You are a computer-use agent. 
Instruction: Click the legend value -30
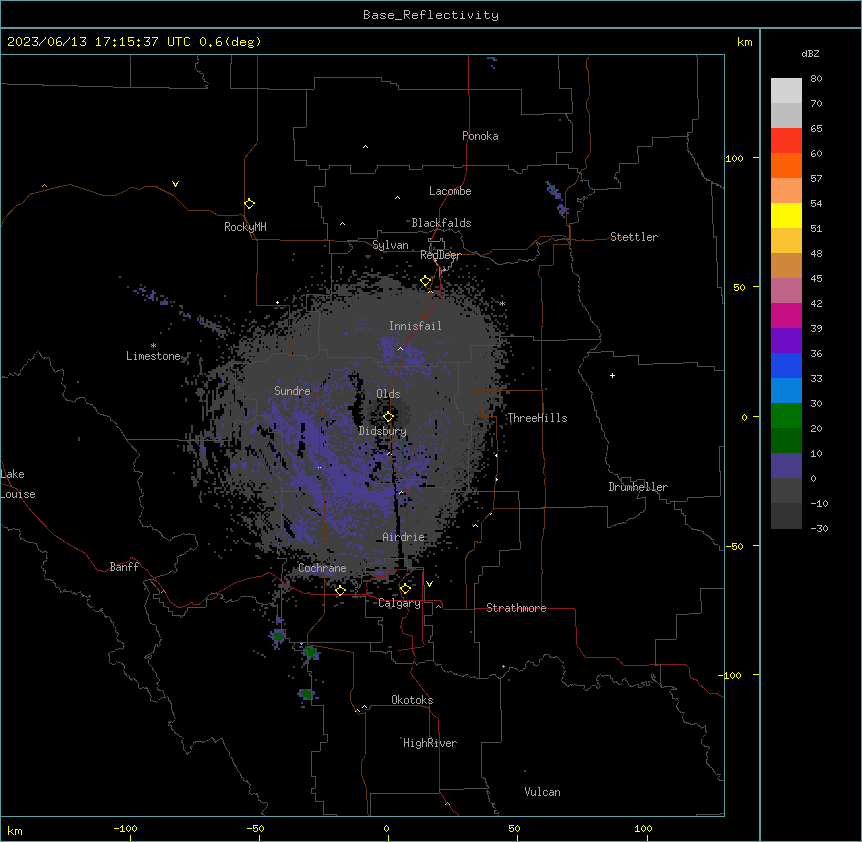tap(819, 528)
